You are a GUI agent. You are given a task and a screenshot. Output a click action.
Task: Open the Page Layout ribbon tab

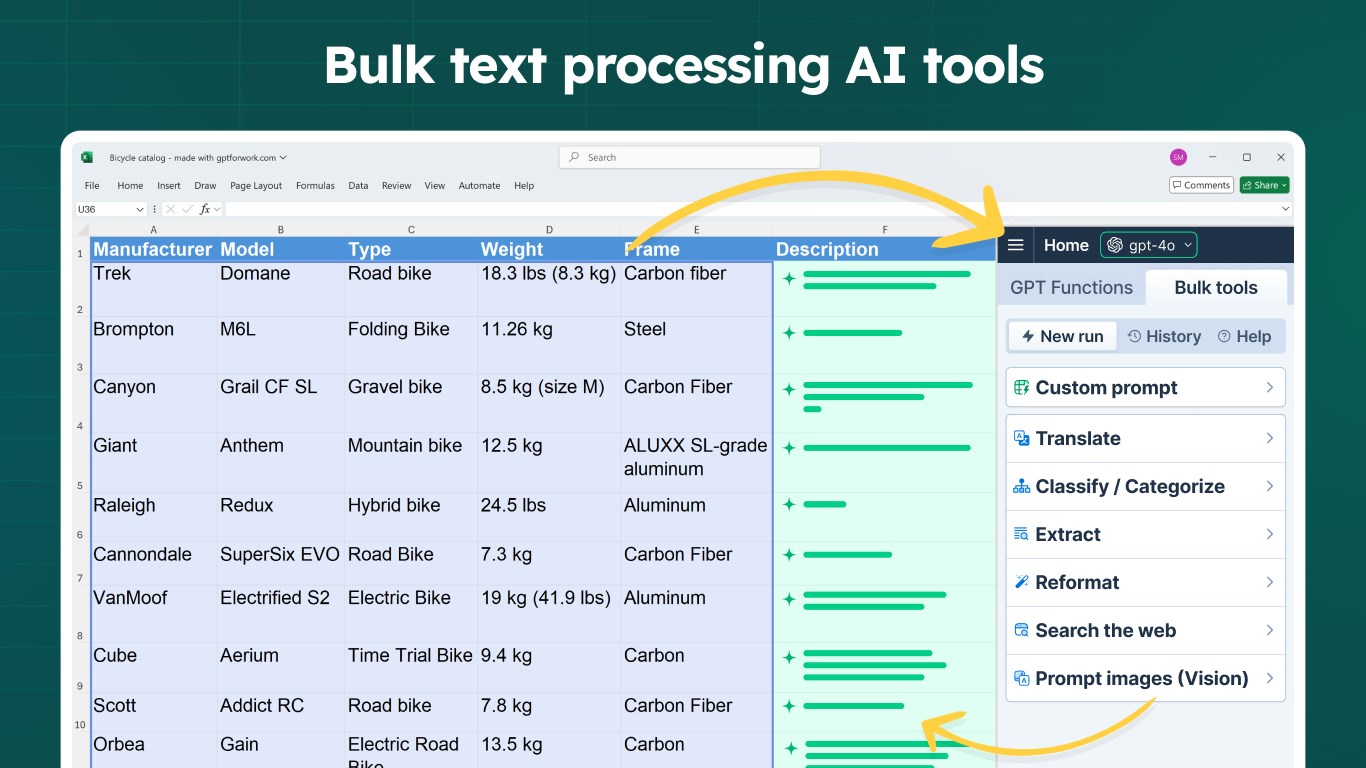coord(256,185)
